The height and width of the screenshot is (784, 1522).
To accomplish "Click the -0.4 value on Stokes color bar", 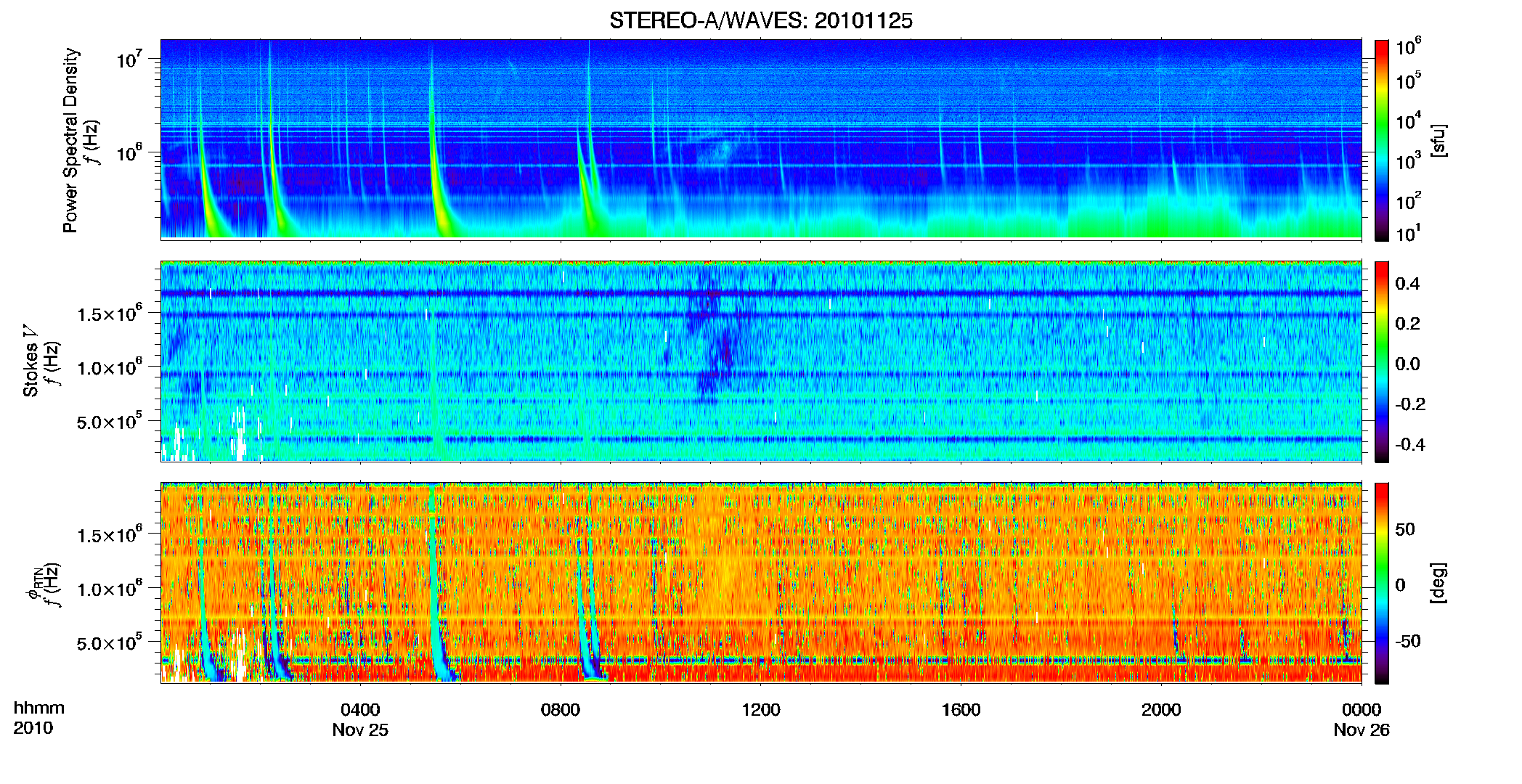I will (x=1410, y=444).
